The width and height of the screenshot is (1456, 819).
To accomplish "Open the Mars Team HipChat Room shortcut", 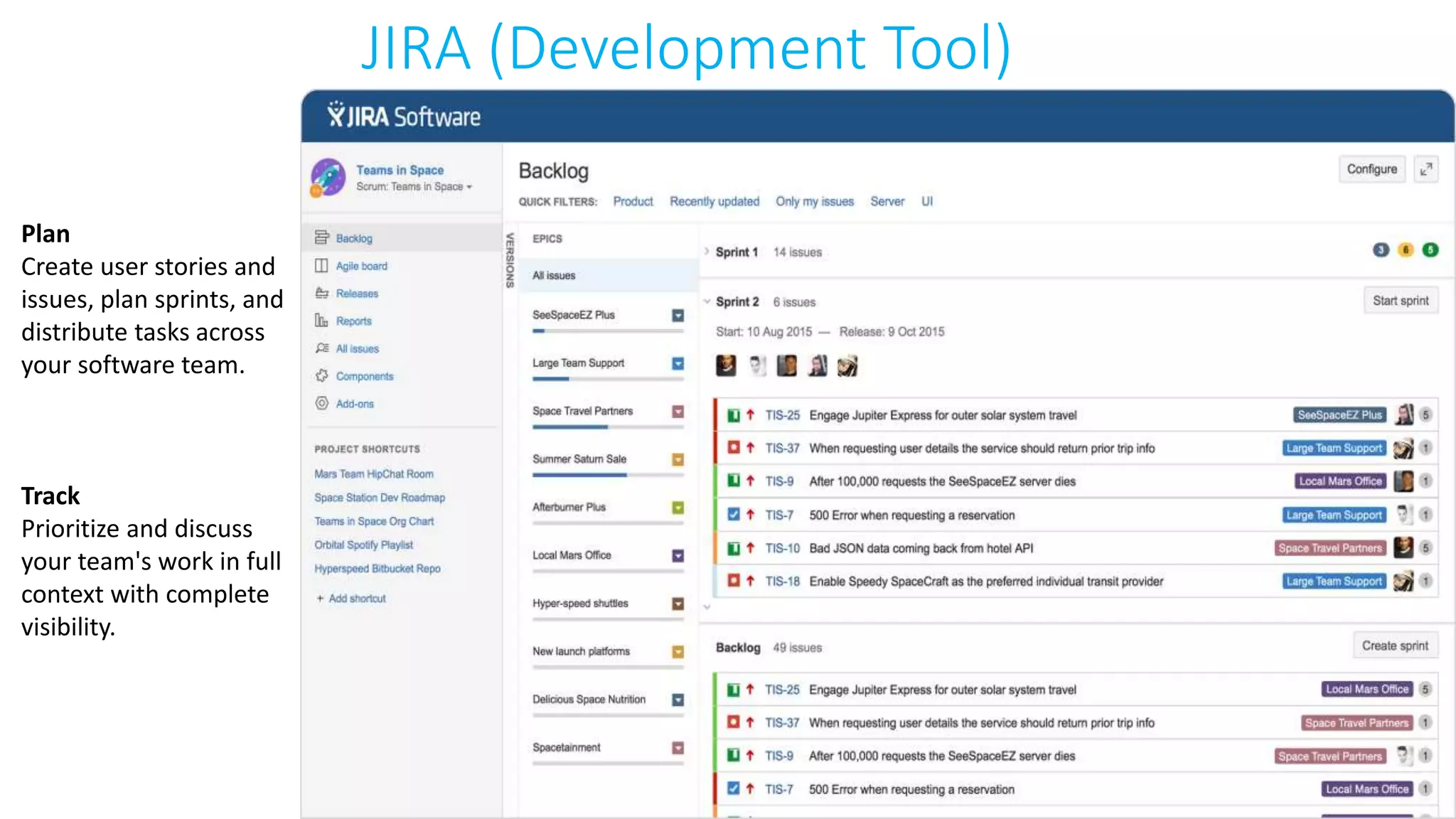I will [x=374, y=473].
